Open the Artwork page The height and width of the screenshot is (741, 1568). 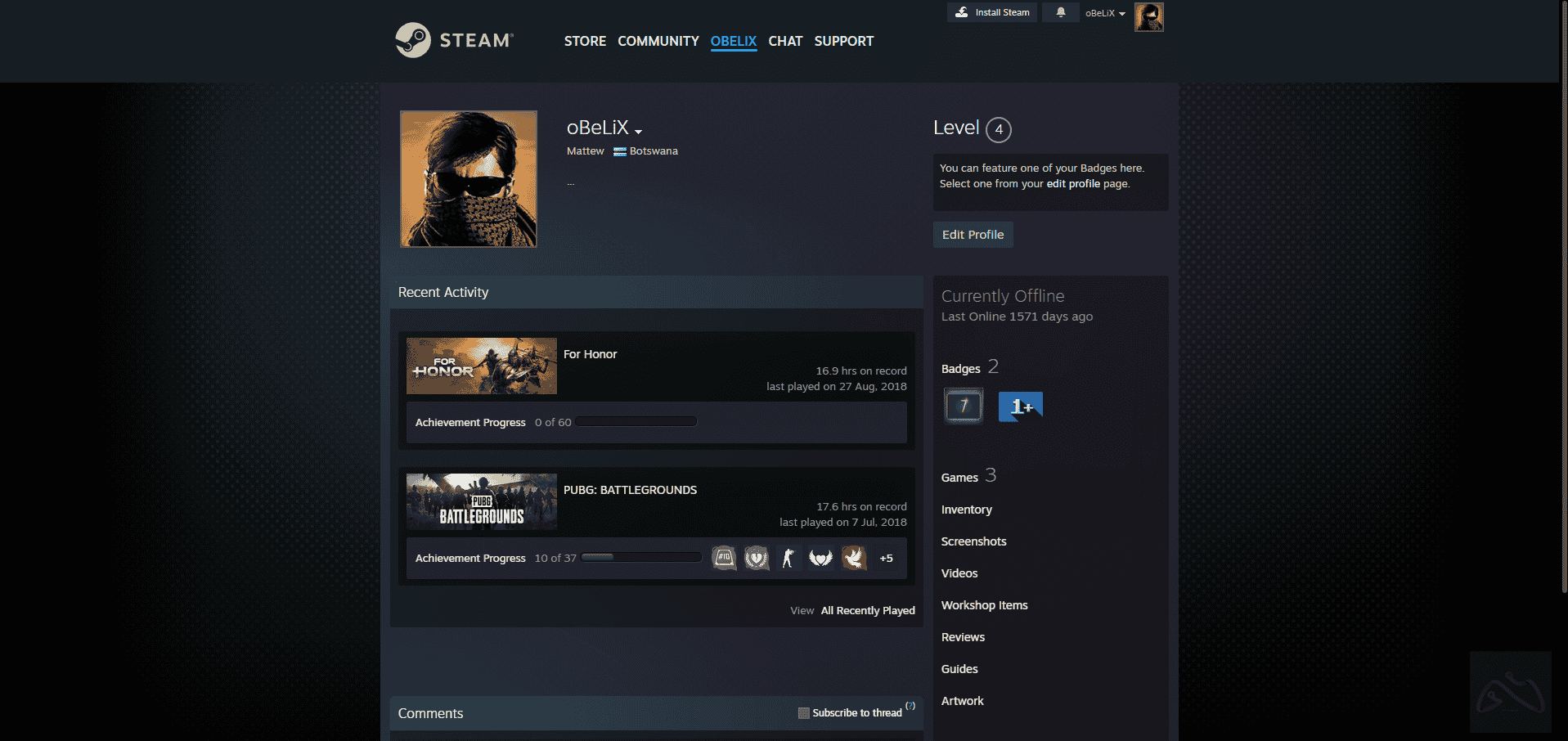[963, 701]
